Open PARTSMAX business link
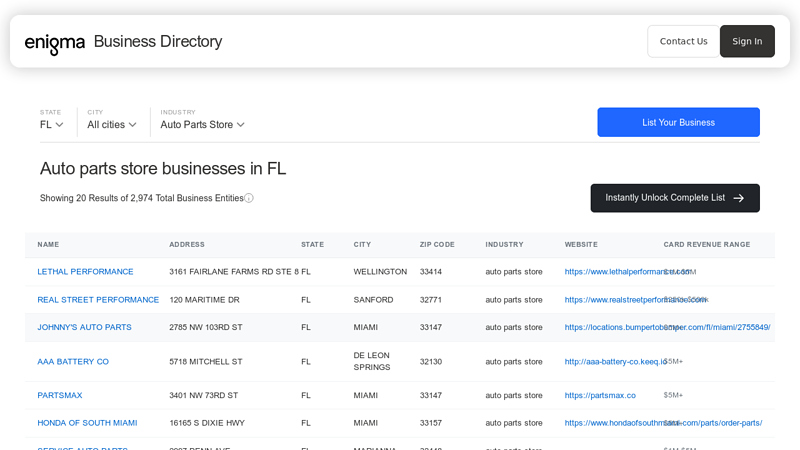Screen dimensions: 800x450 click(x=60, y=395)
